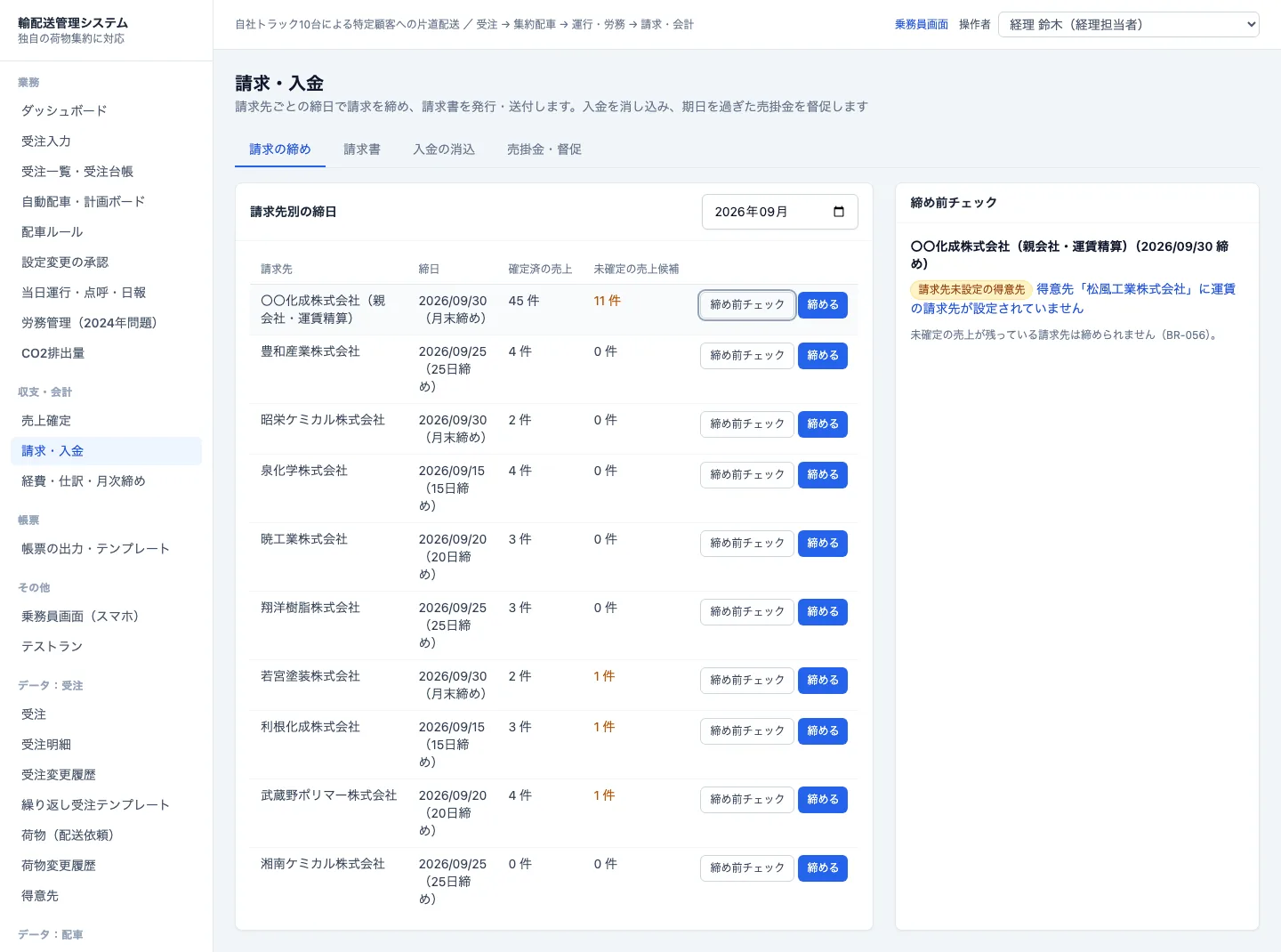Screen dimensions: 1281x952
Task: Run 締め前チェック for 武蔵野ポリマー株式会社
Action: coord(747,800)
